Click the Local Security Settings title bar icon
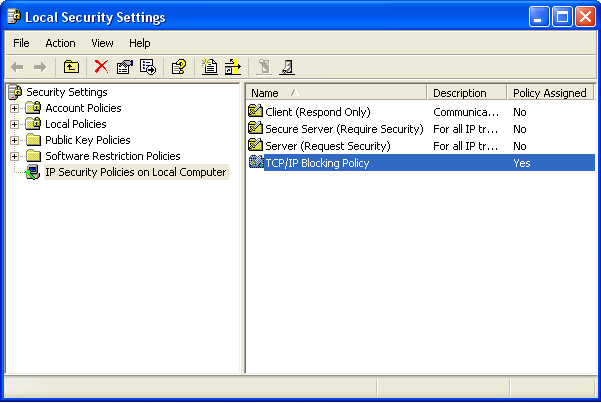The width and height of the screenshot is (601, 403). (x=14, y=17)
